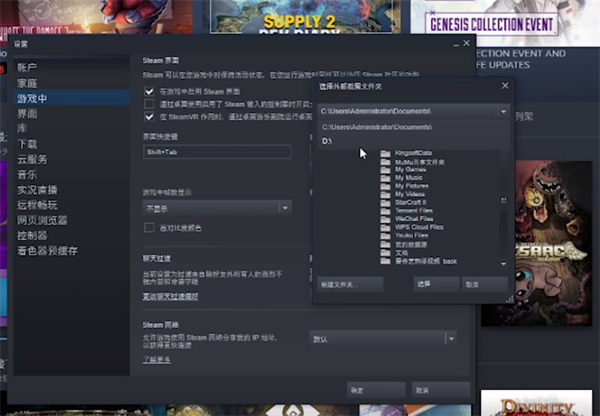This screenshot has width=600, height=416.
Task: Select the folder icon ending in 'back'
Action: tap(385, 261)
